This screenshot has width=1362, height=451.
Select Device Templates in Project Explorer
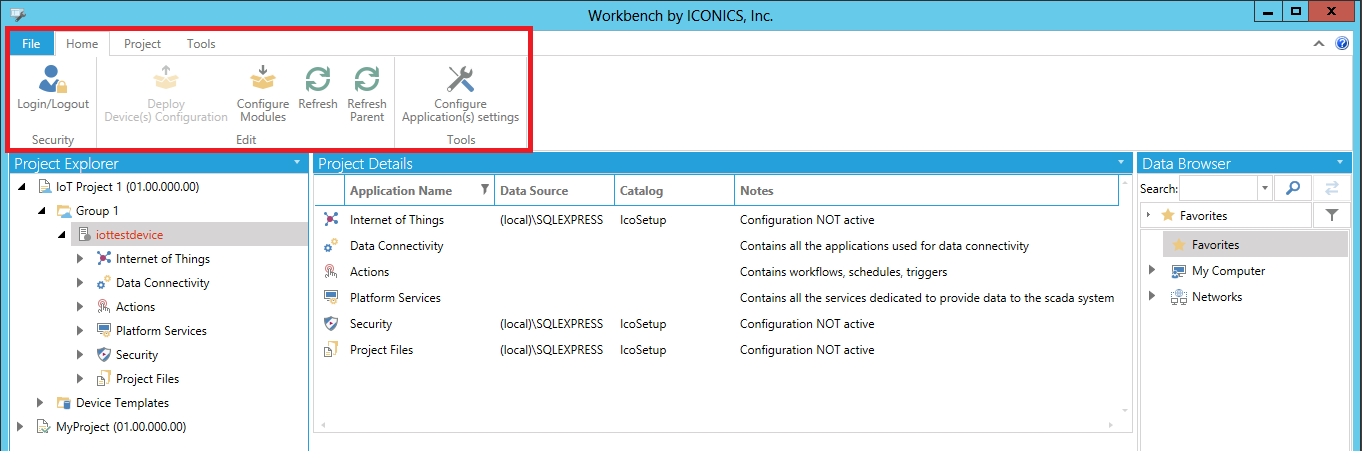pos(122,403)
